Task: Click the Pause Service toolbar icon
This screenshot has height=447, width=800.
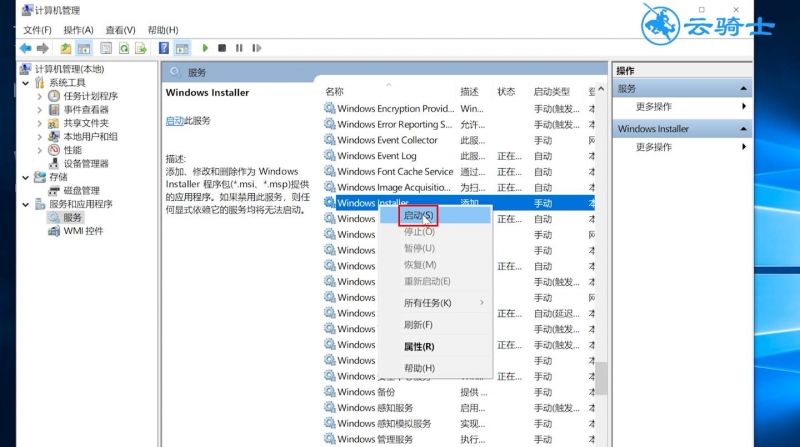Action: (239, 48)
